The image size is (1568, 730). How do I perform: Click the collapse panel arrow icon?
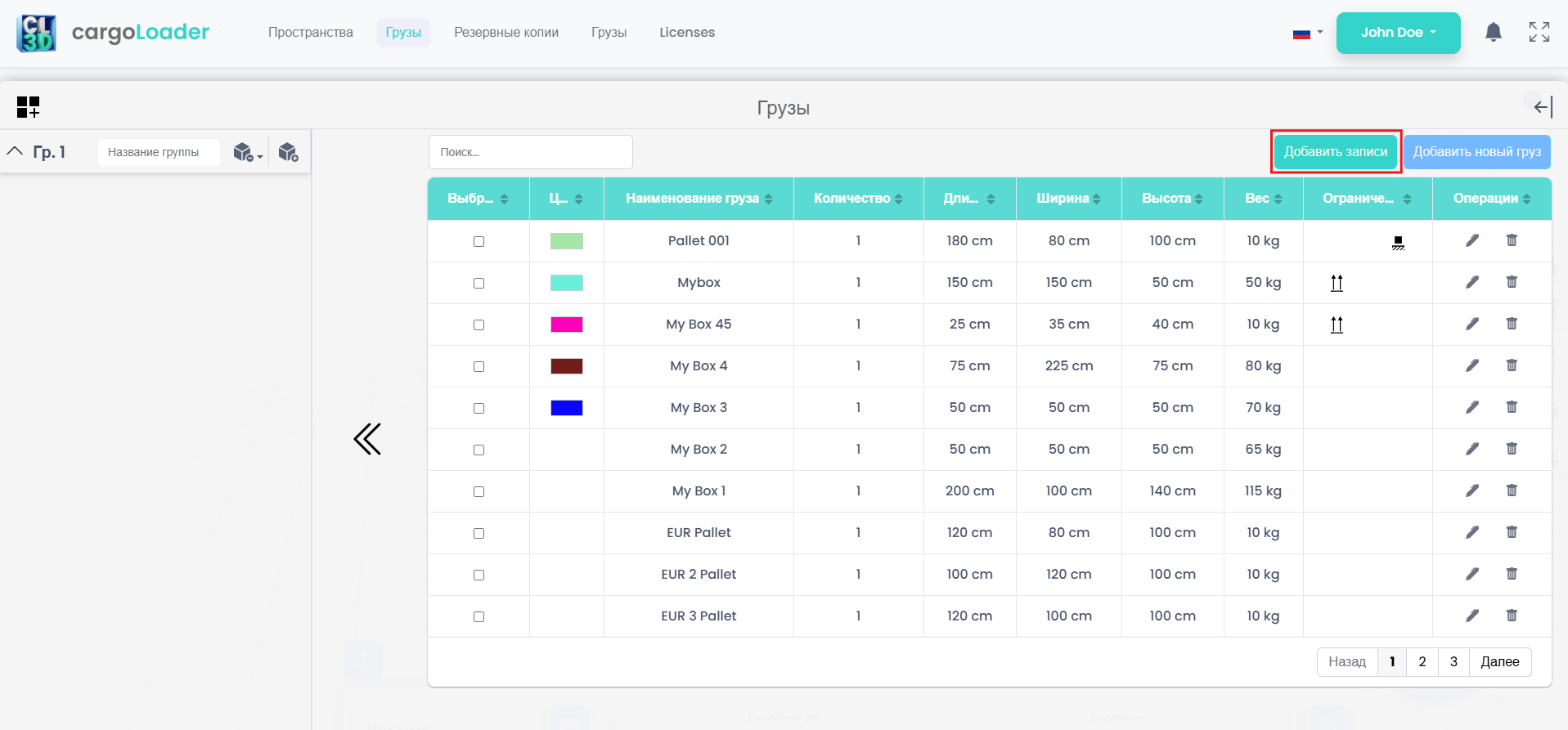(1543, 107)
